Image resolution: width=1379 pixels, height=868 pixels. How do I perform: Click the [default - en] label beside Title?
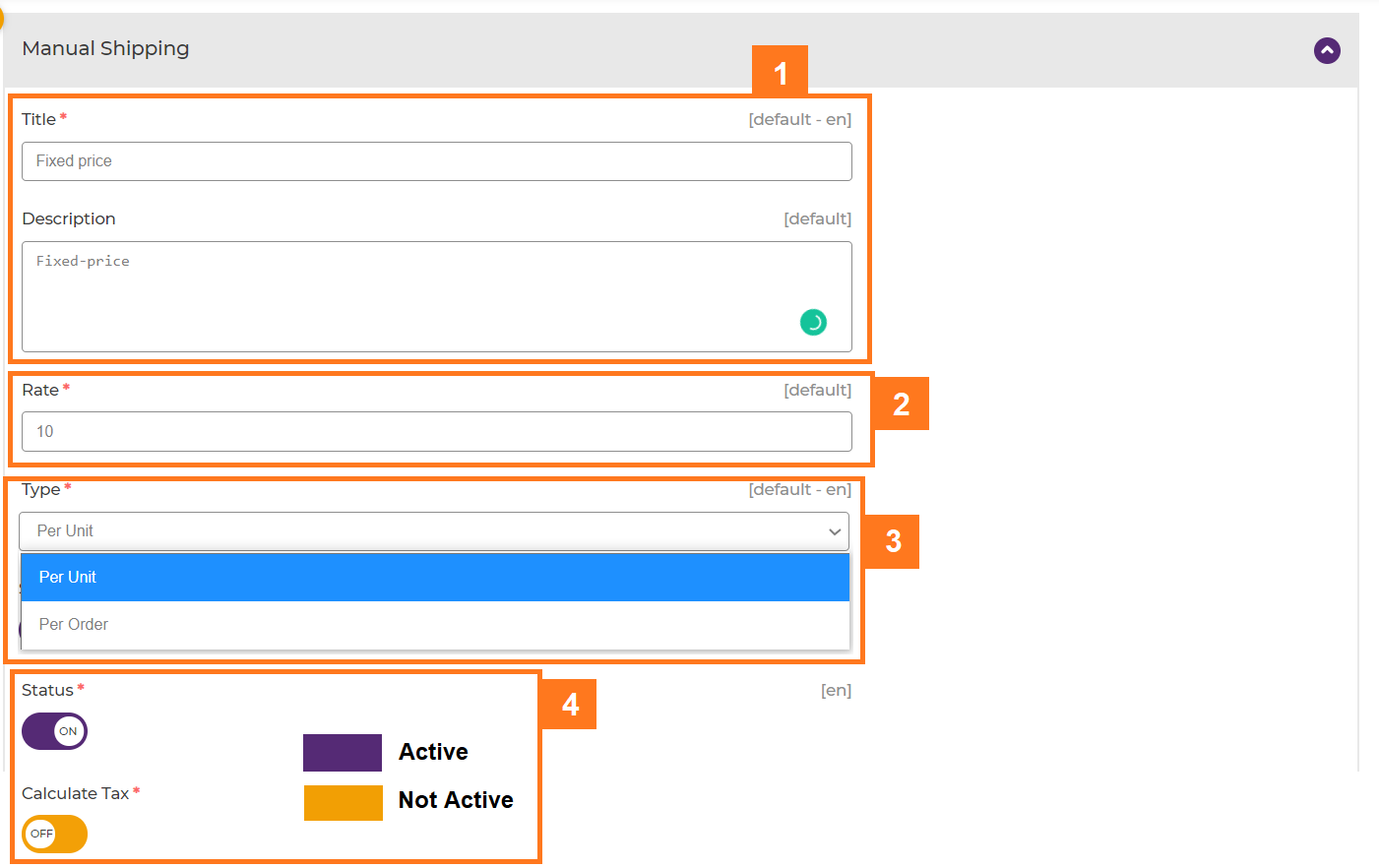[x=799, y=119]
